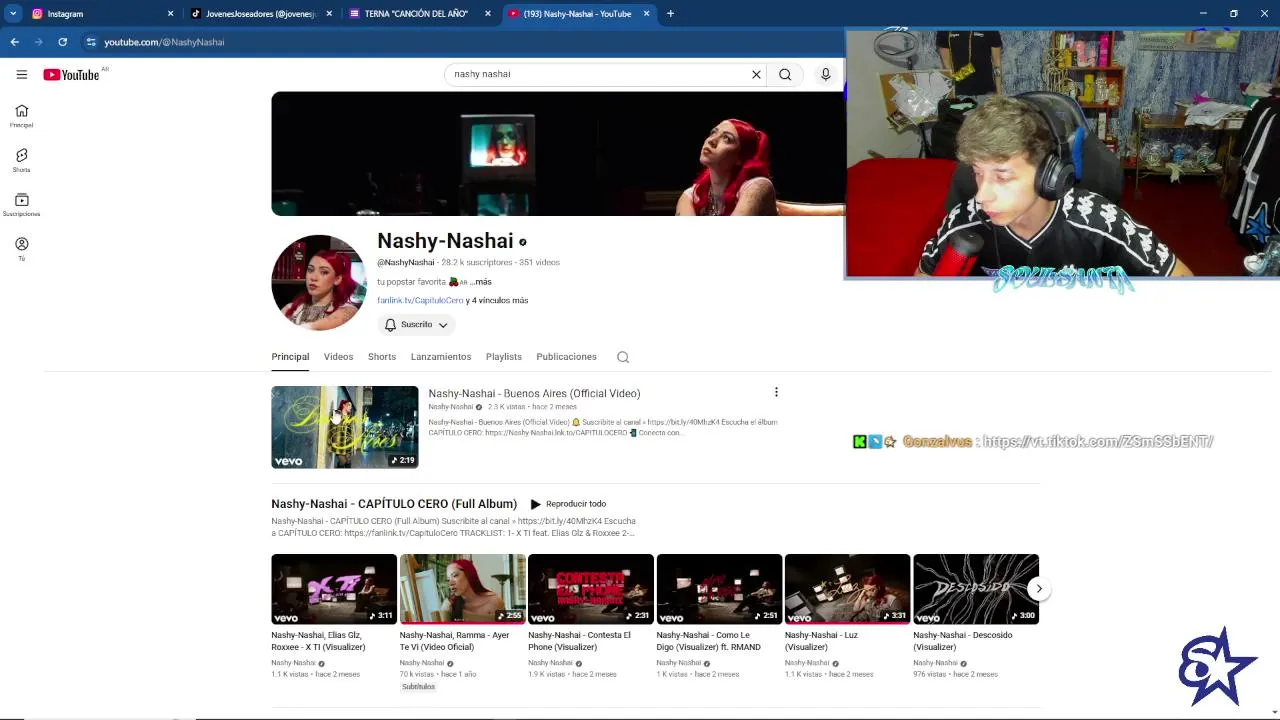
Task: Clear the search box with X
Action: 756,74
